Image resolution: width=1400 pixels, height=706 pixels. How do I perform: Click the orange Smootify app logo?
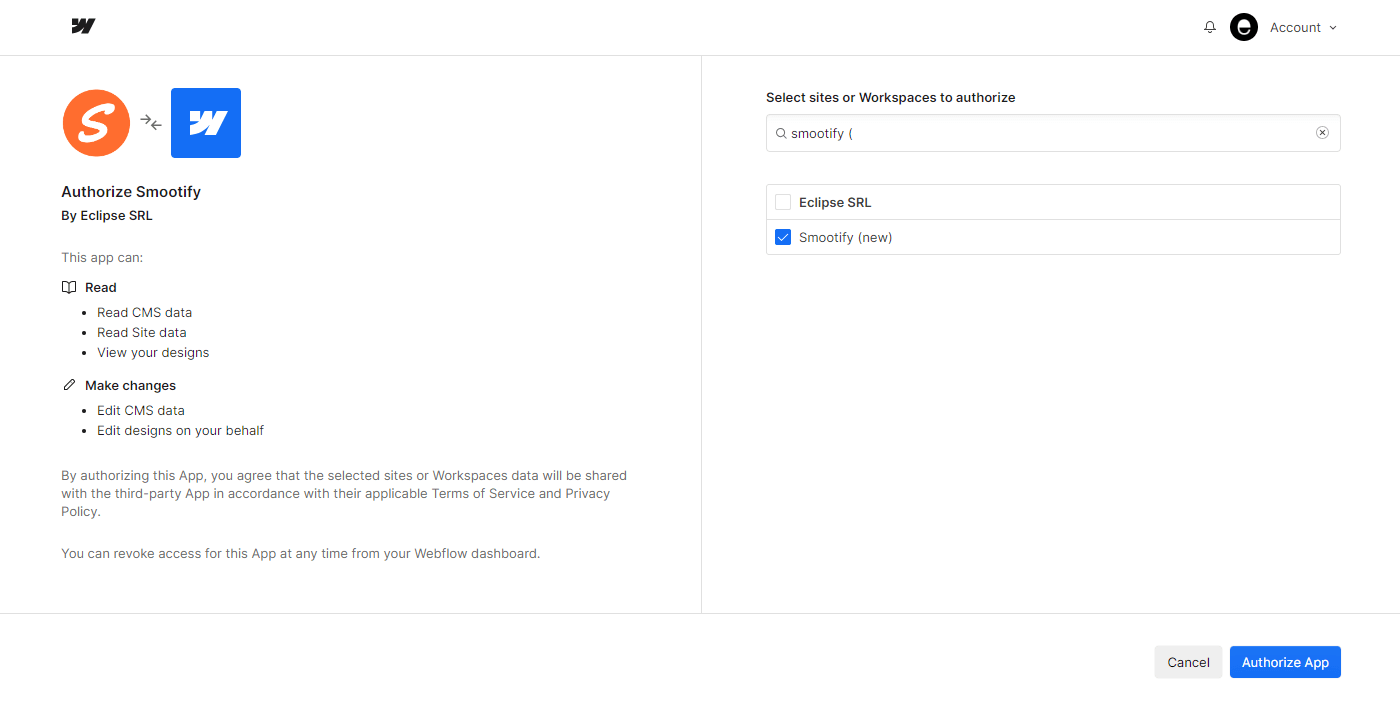tap(96, 122)
